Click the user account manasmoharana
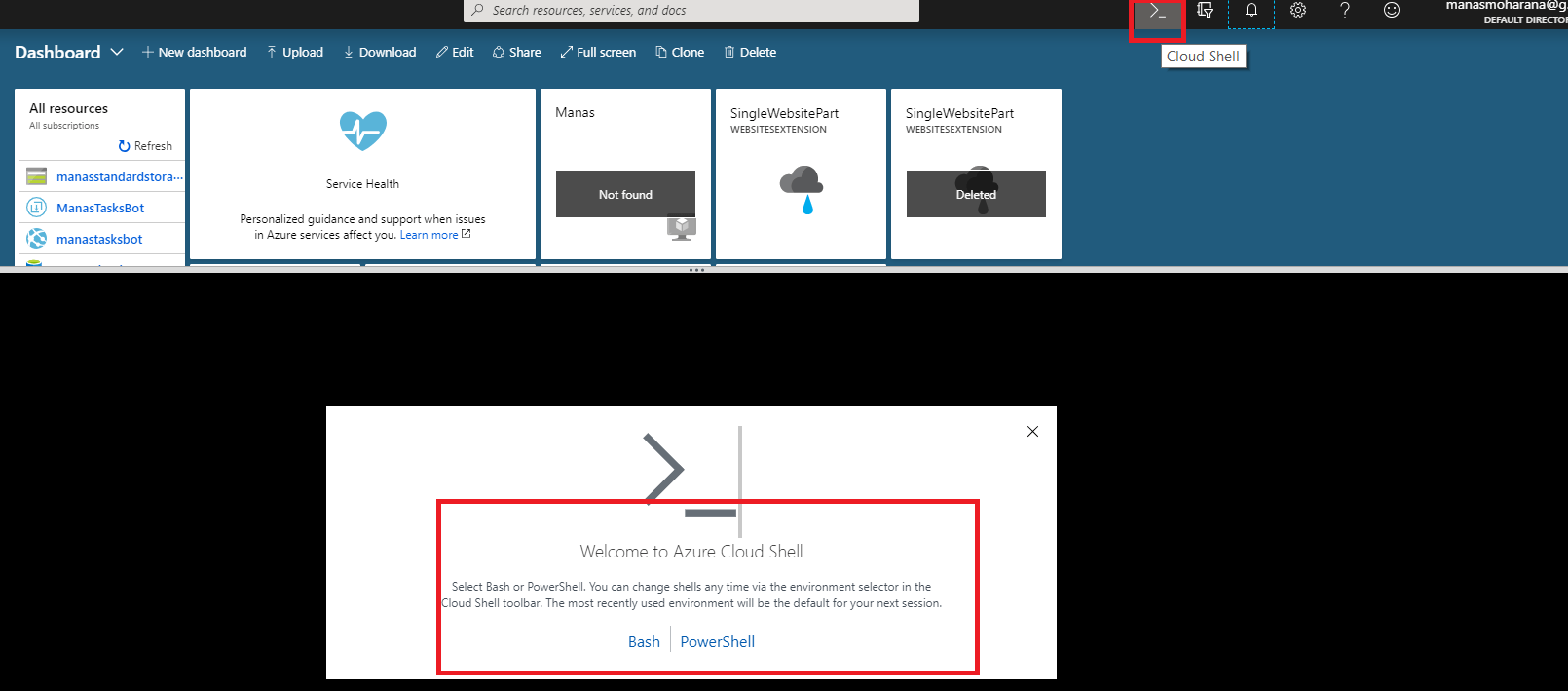Image resolution: width=1568 pixels, height=691 pixels. point(1506,12)
